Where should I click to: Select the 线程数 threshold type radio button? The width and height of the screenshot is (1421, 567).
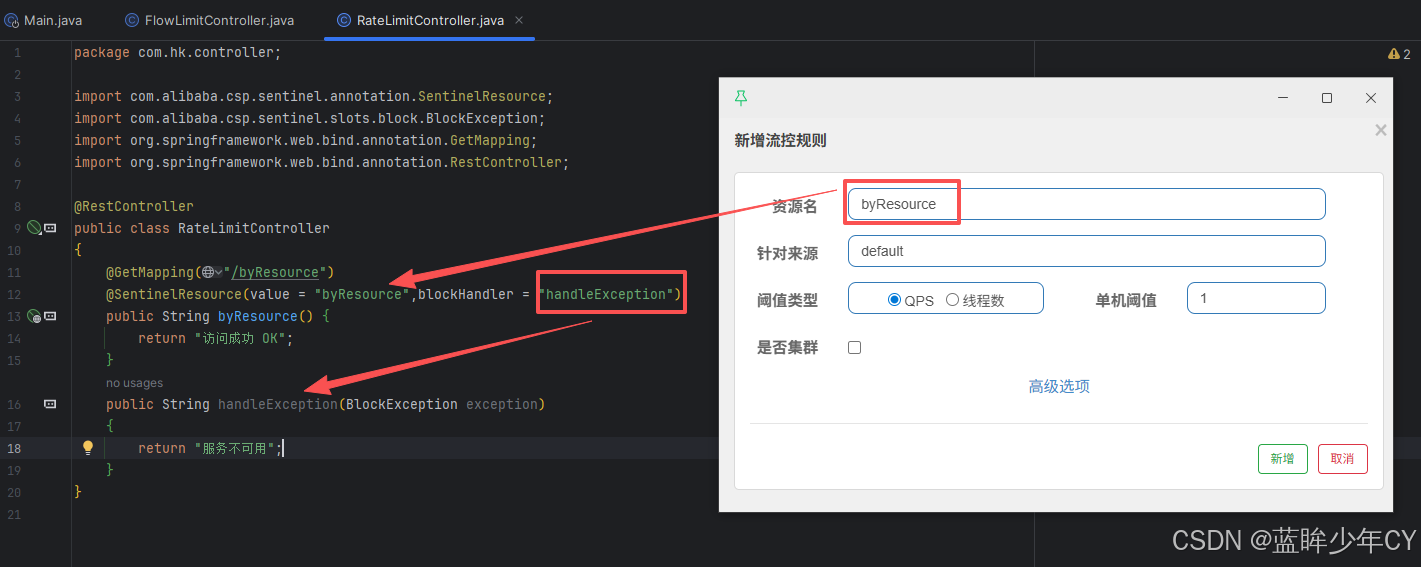[952, 299]
